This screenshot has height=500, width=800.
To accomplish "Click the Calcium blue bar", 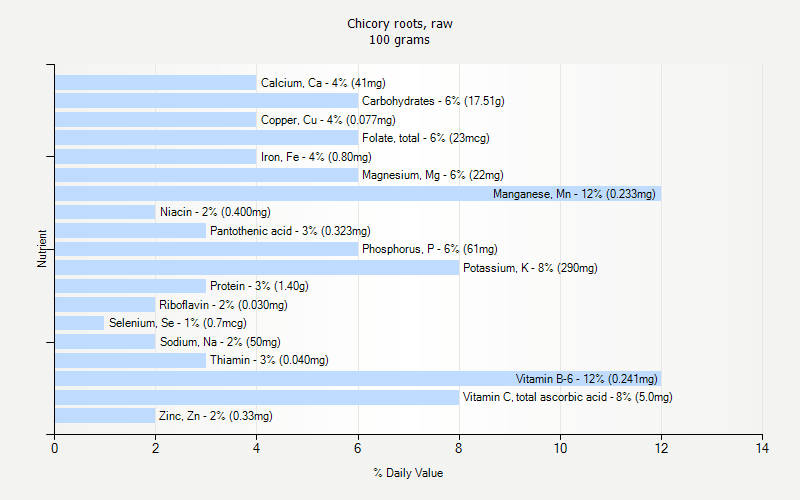I will [156, 83].
